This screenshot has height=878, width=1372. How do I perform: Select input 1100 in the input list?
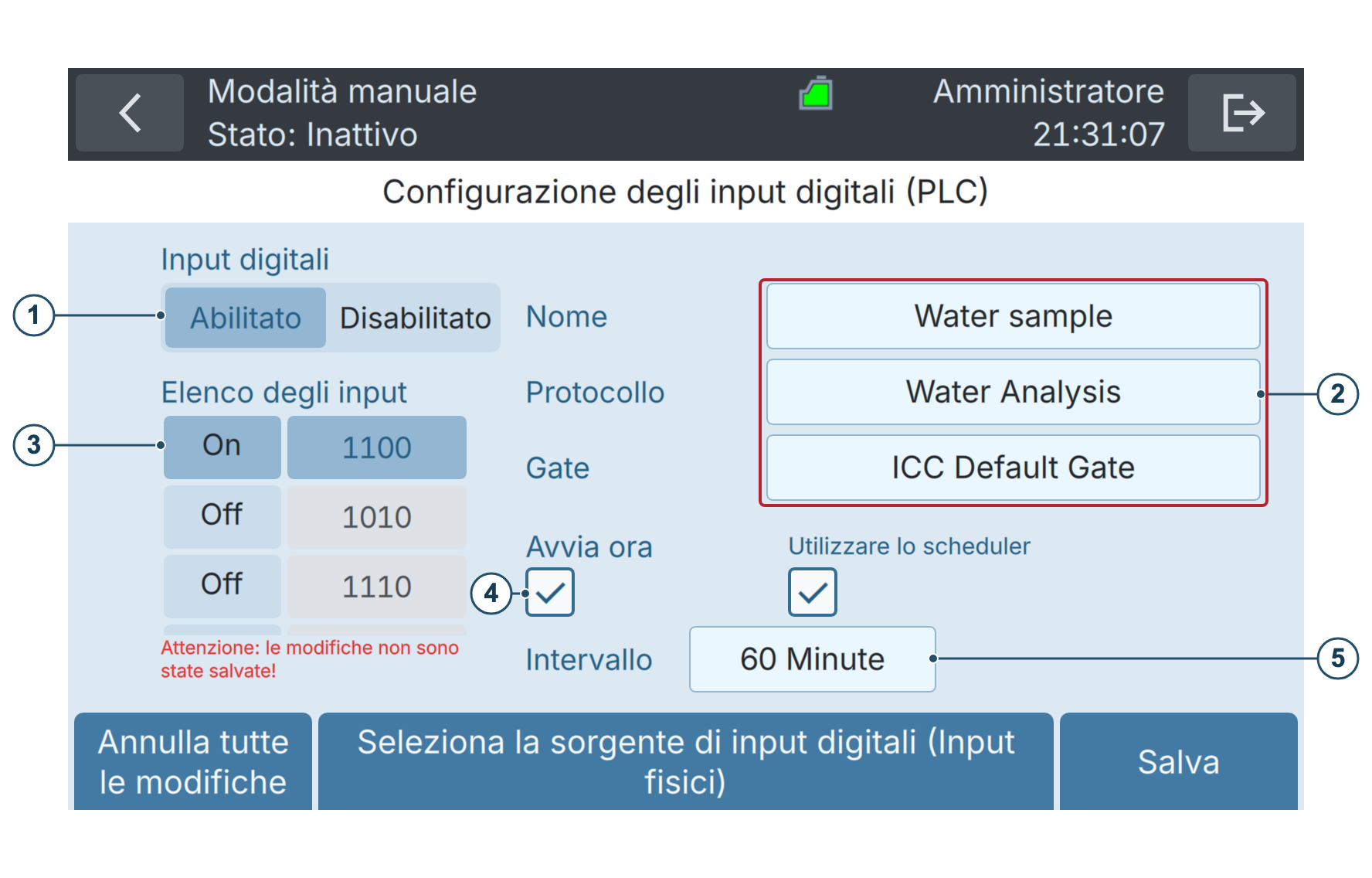[377, 447]
